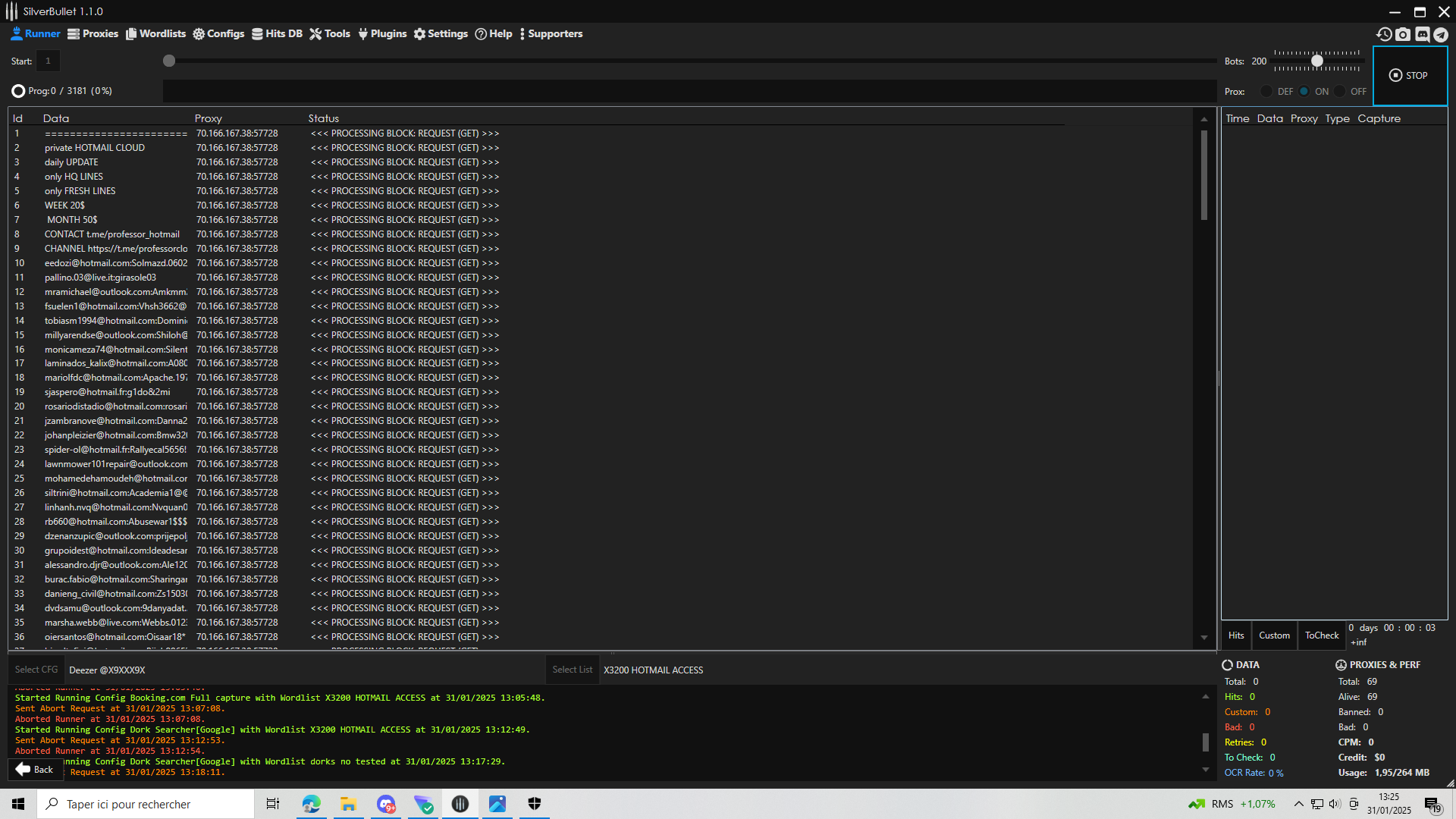Open the Discord link icon
The height and width of the screenshot is (819, 1456).
click(x=1422, y=34)
